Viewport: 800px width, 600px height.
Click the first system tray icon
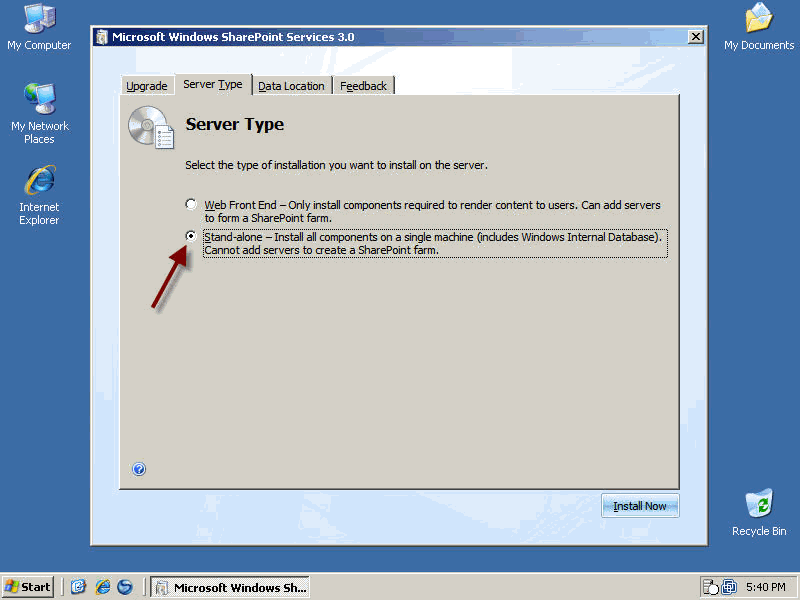click(710, 587)
